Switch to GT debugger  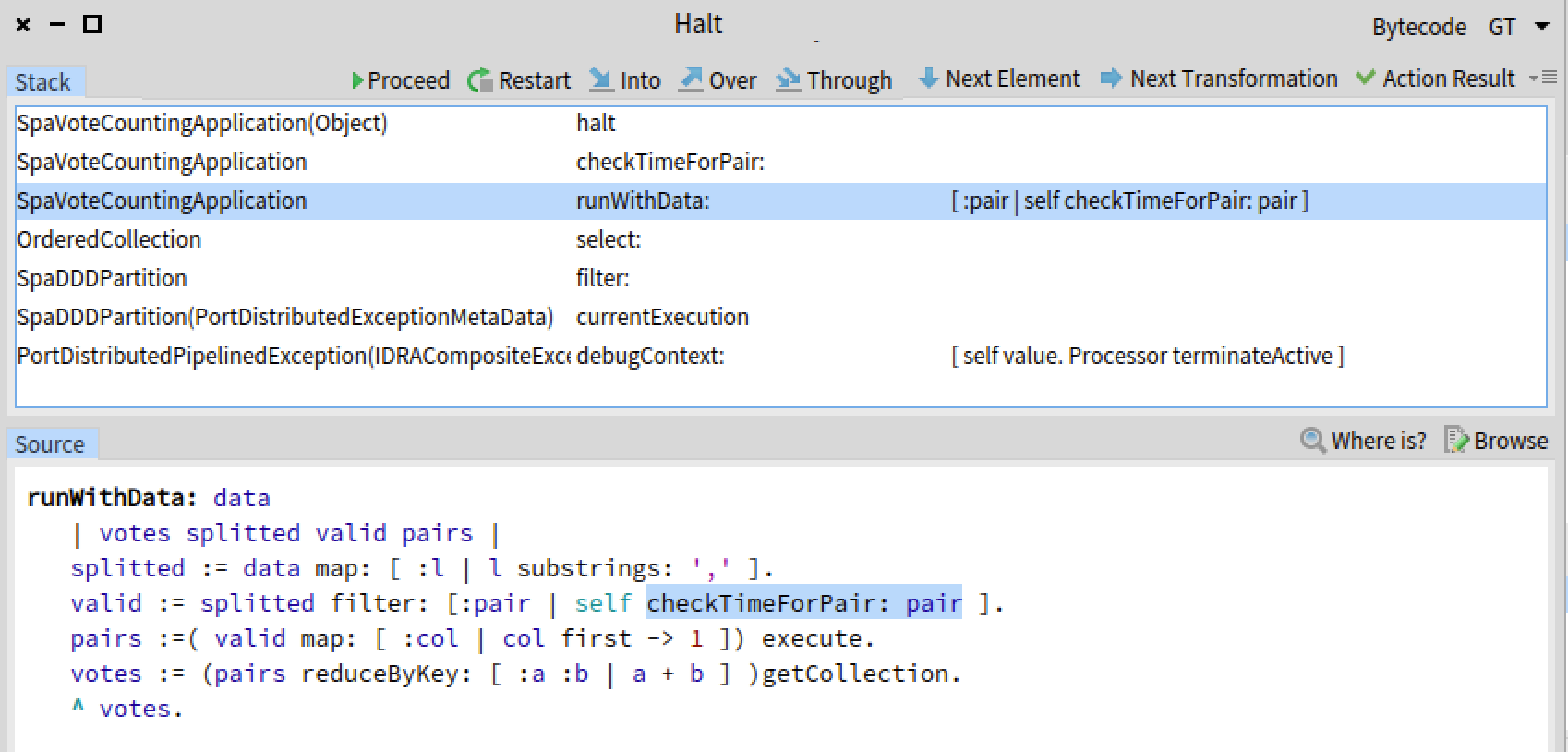(1502, 28)
